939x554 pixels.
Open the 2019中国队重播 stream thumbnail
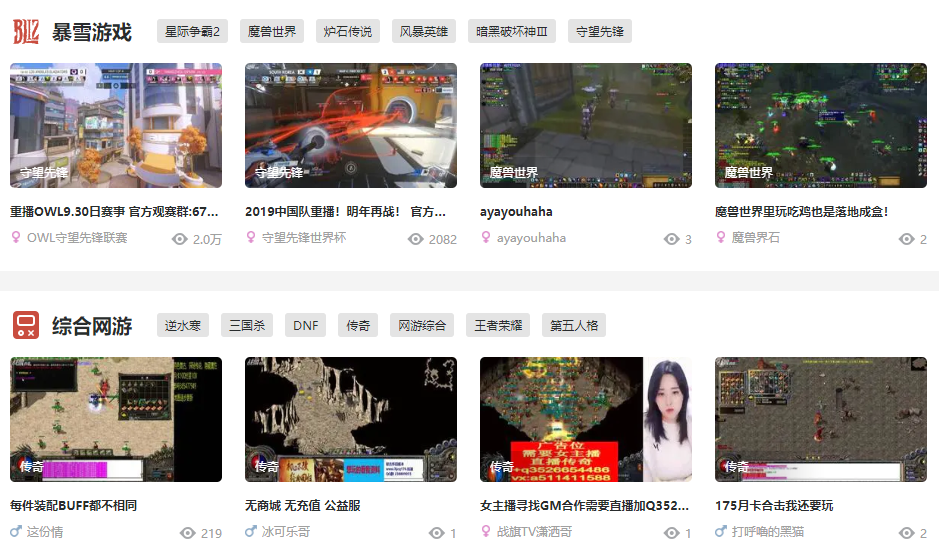(351, 125)
